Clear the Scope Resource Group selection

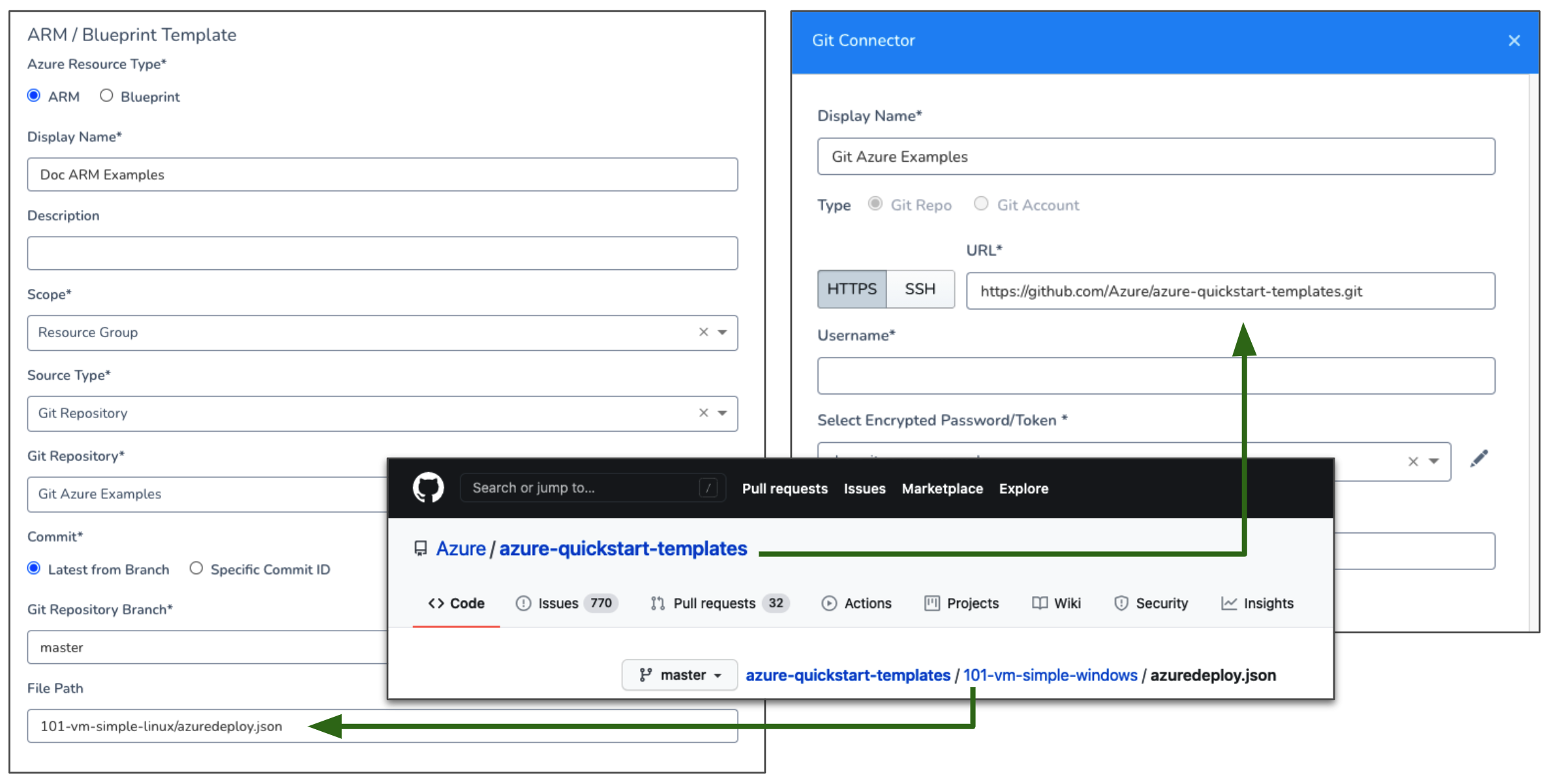pos(703,332)
